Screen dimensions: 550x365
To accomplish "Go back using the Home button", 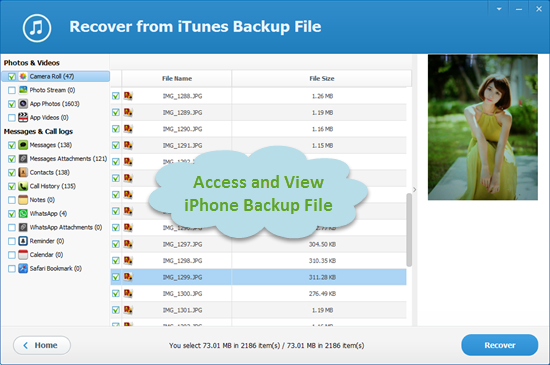I will [x=42, y=345].
